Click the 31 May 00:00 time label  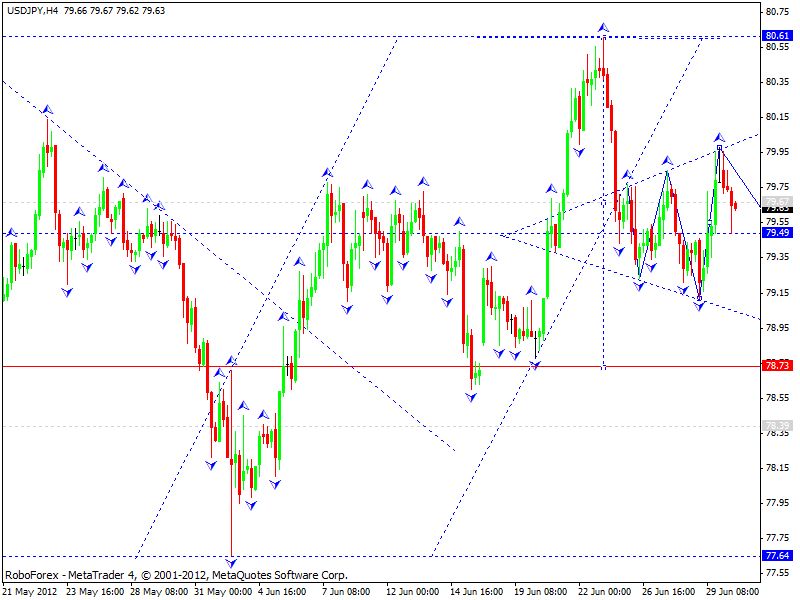(223, 592)
